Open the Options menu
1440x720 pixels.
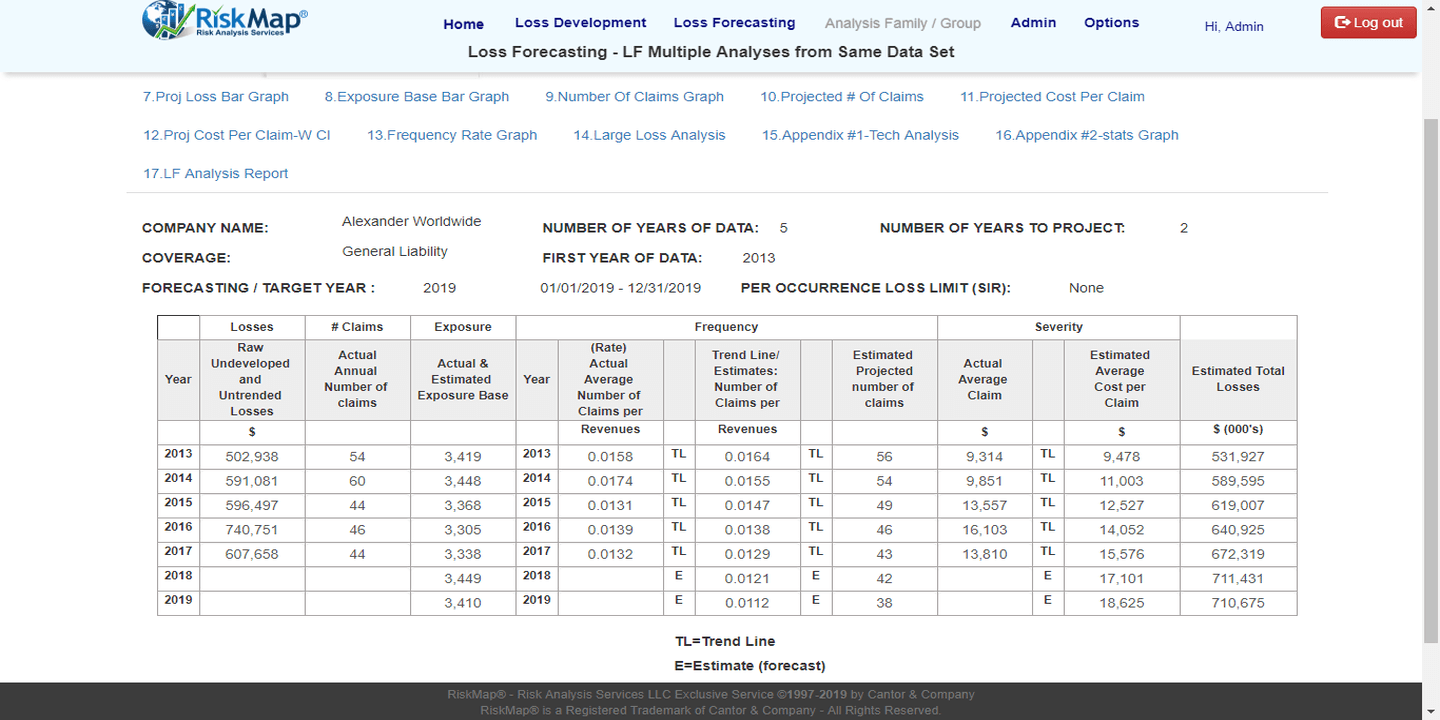1111,23
